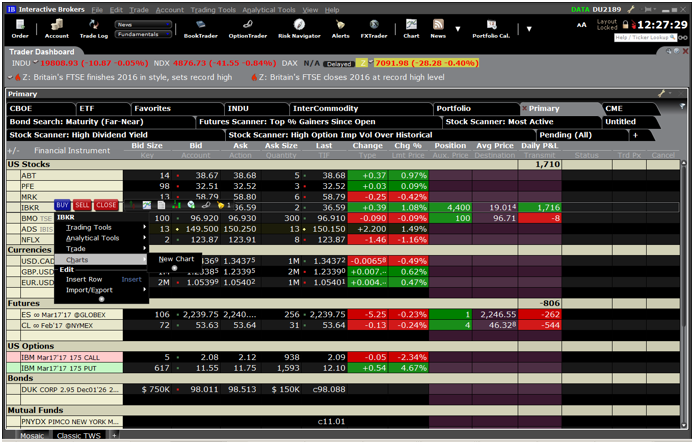
Task: Open the Alerts bell tool
Action: point(340,29)
